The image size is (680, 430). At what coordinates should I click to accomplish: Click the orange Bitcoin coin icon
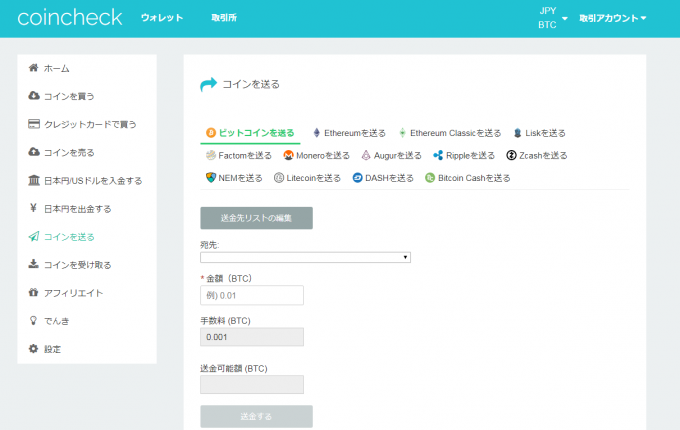(211, 133)
